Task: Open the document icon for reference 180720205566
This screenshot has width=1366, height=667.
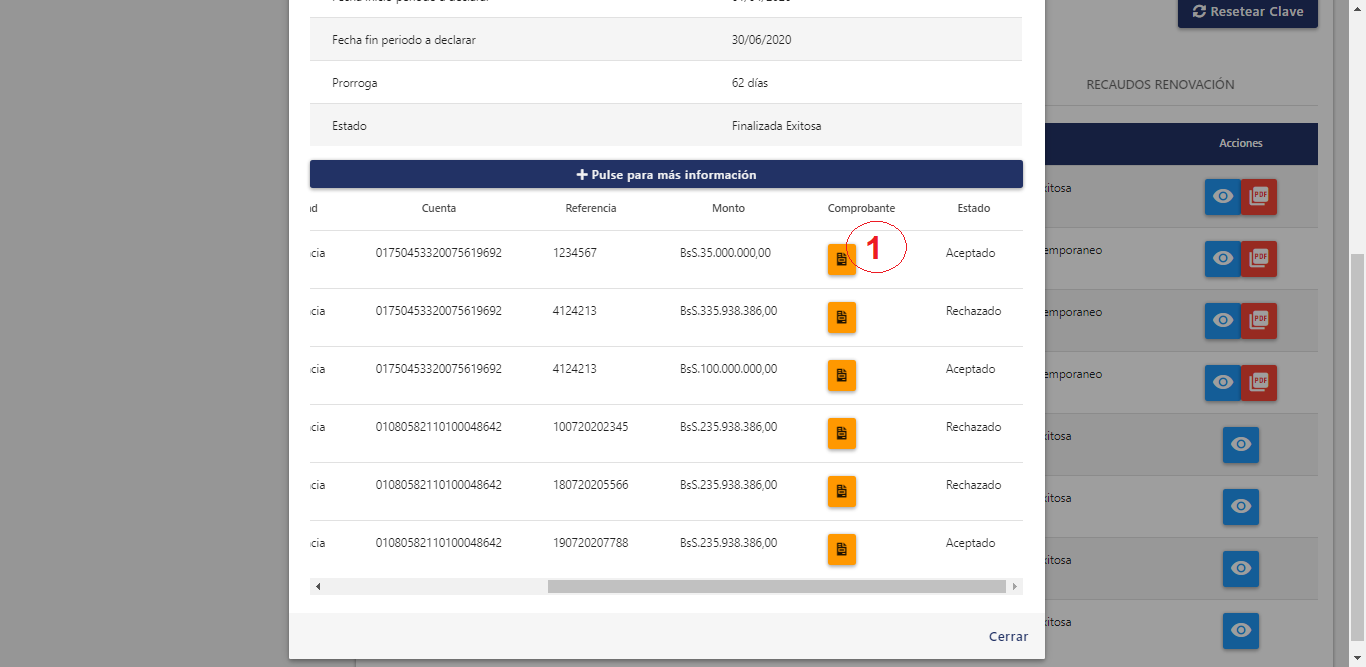Action: click(x=841, y=491)
